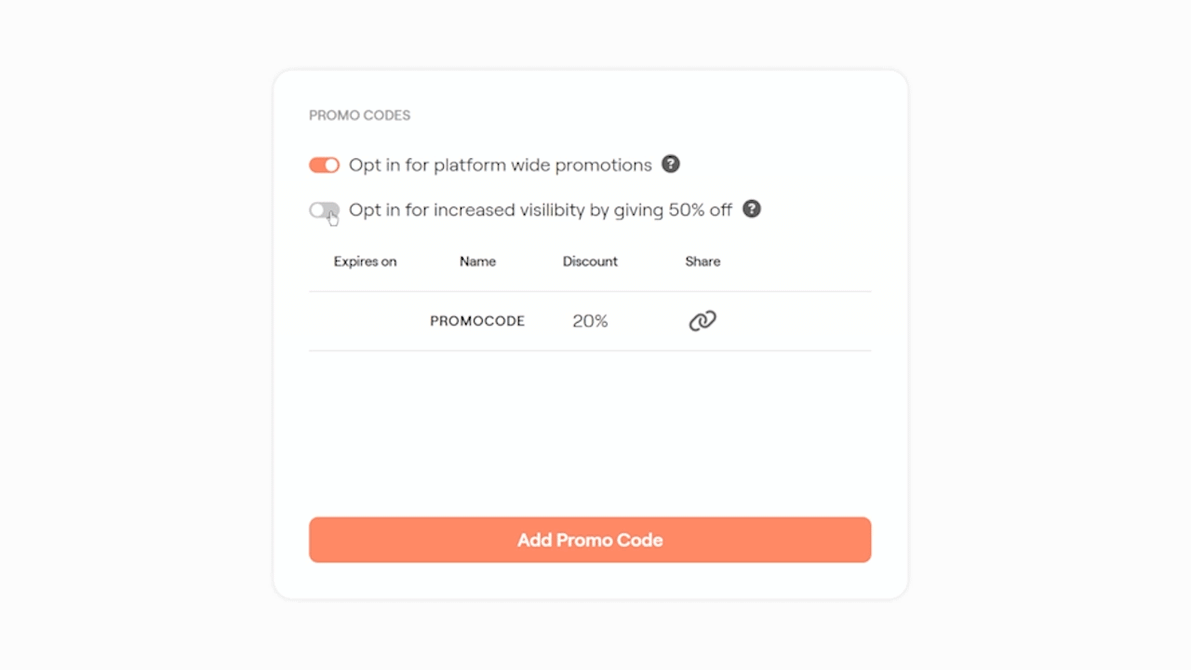Enable increased visibility by giving 50% off
The image size is (1191, 670).
(x=323, y=210)
